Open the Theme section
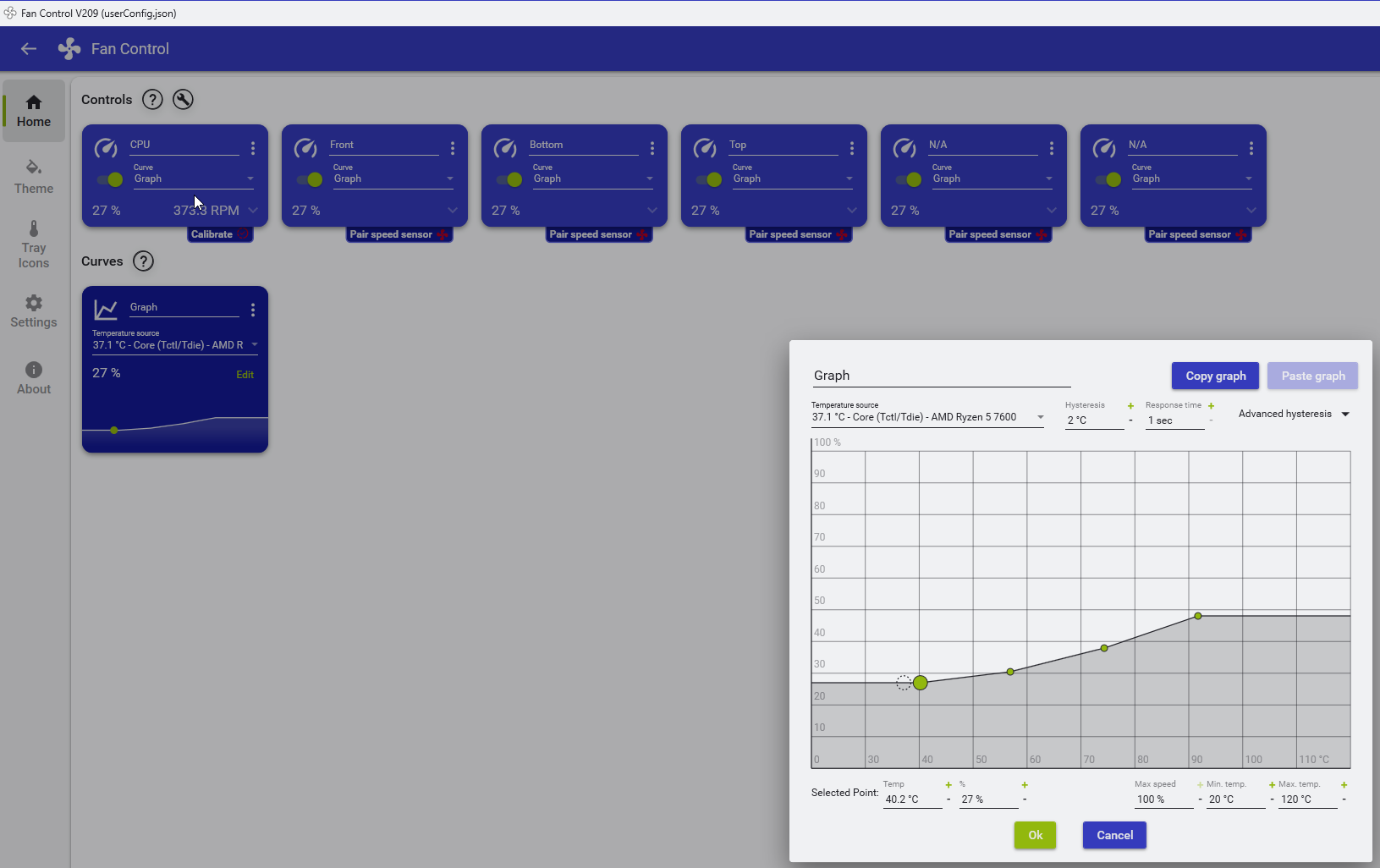The height and width of the screenshot is (868, 1380). [34, 177]
